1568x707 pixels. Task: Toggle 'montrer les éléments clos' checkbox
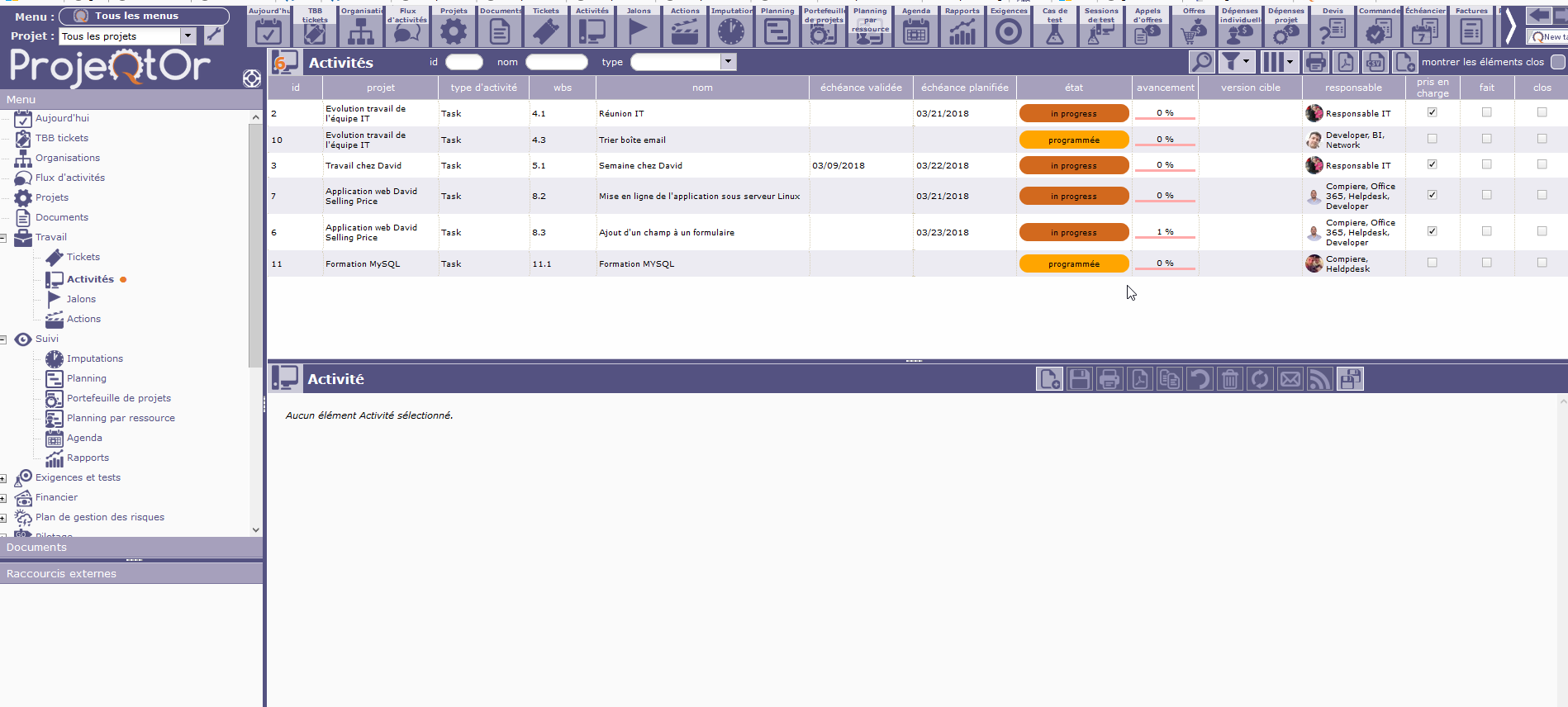pyautogui.click(x=1558, y=62)
